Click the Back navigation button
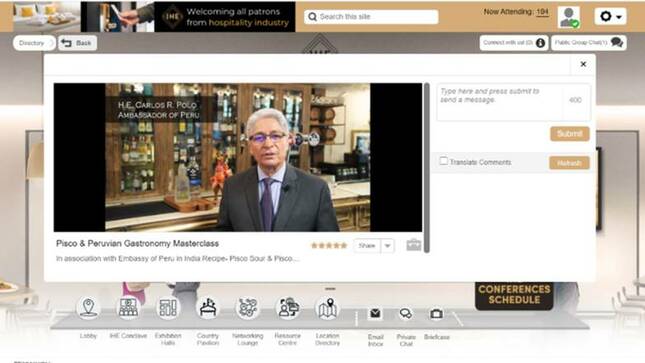 [77, 43]
